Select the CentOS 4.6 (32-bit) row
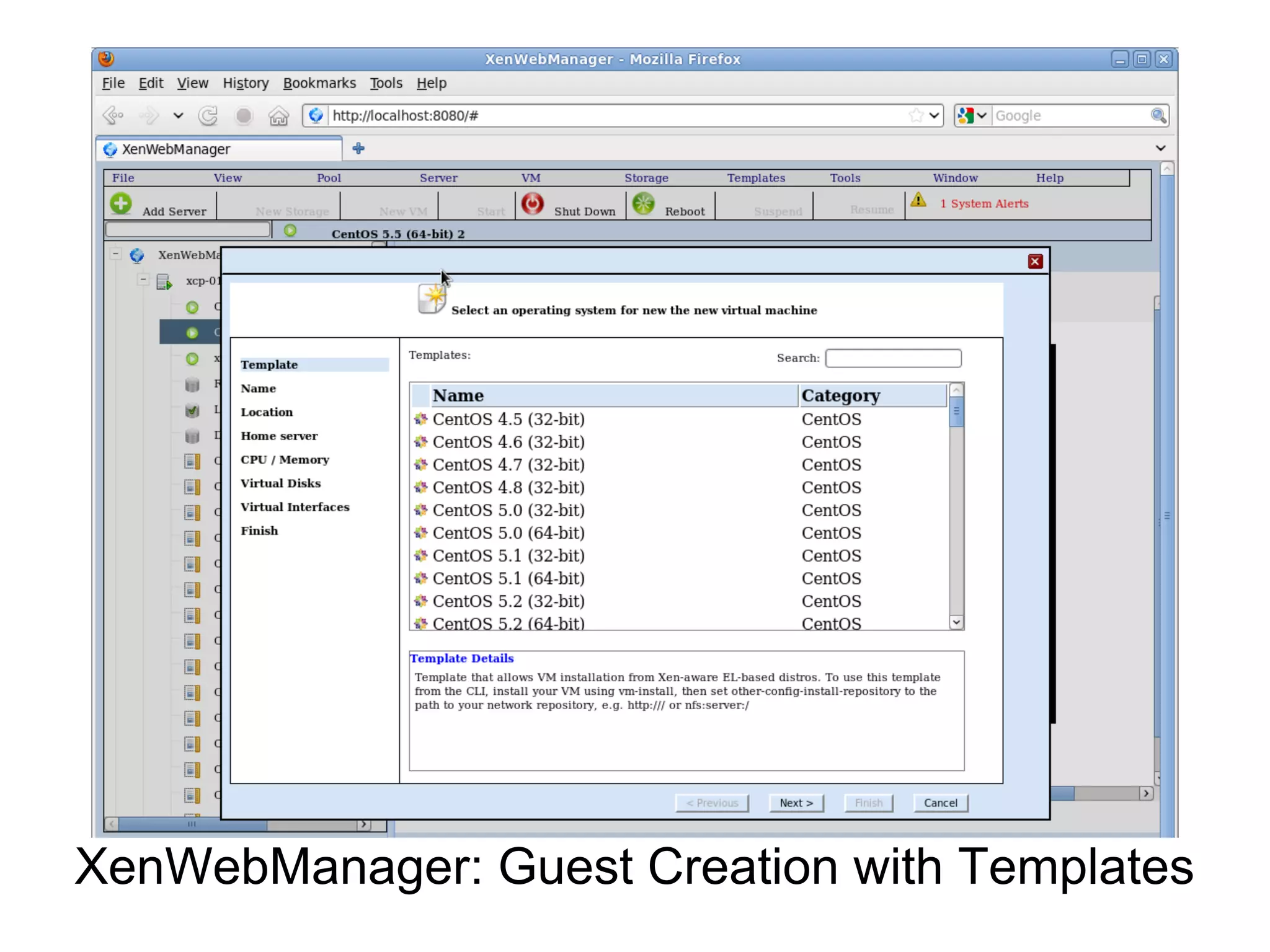 (x=680, y=443)
